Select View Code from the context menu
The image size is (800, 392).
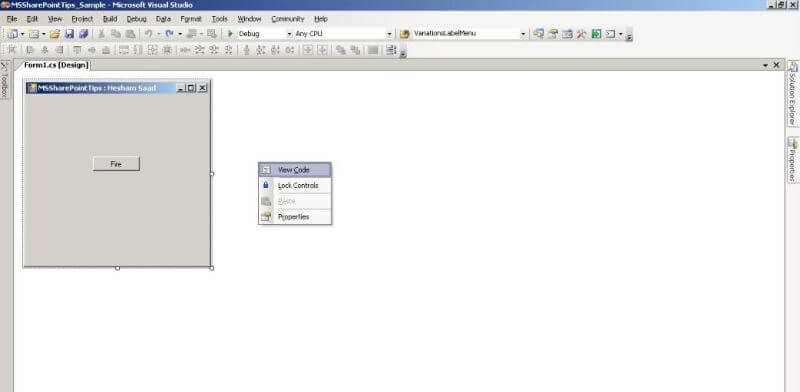(295, 169)
